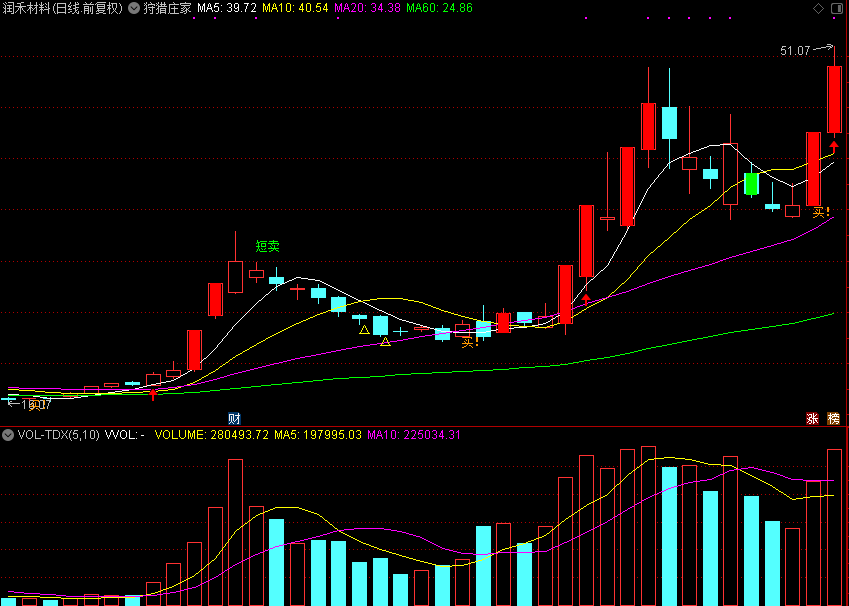Click the green candlestick on the chart
849x606 pixels.
751,184
